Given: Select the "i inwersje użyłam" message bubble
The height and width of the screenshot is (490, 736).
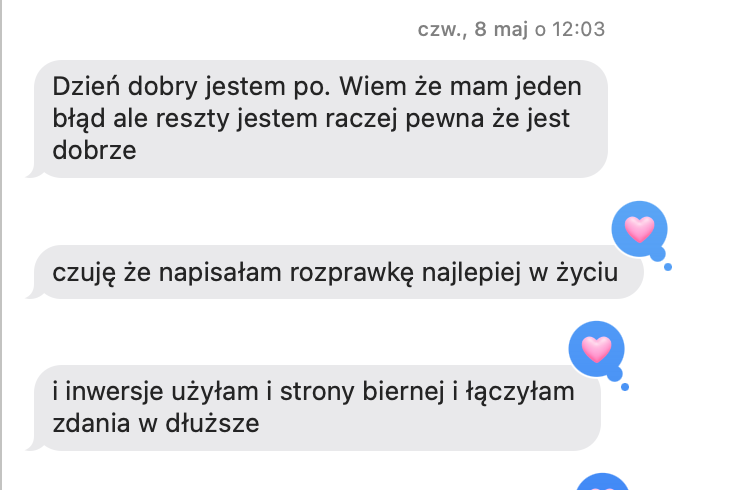Looking at the screenshot, I should [317, 408].
